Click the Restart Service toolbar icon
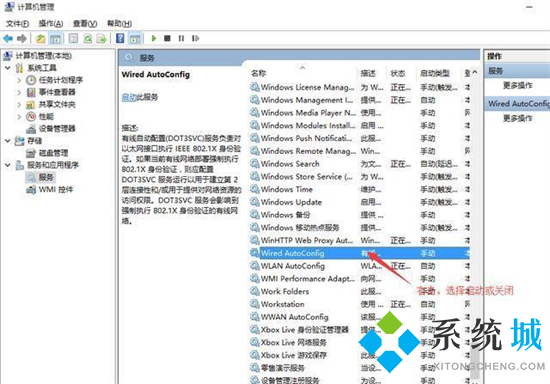Screen dimensions: 550x384 [x=195, y=38]
